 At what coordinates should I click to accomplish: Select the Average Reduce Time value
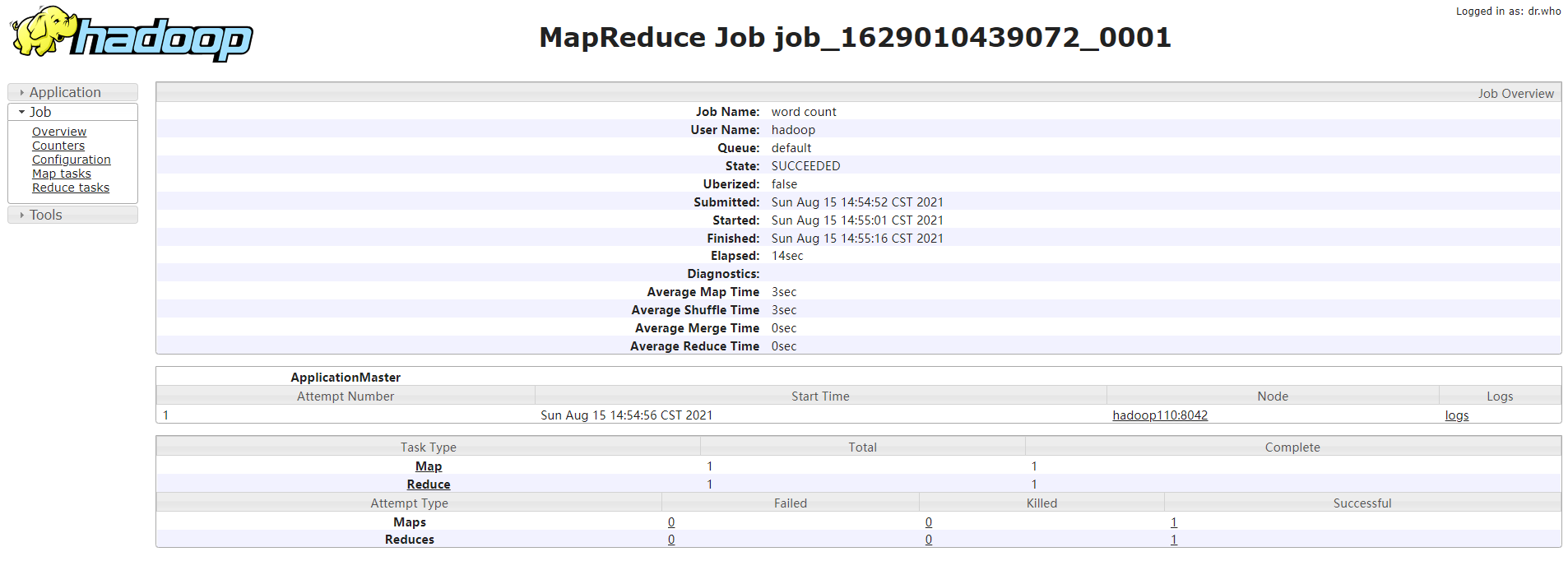click(x=784, y=346)
